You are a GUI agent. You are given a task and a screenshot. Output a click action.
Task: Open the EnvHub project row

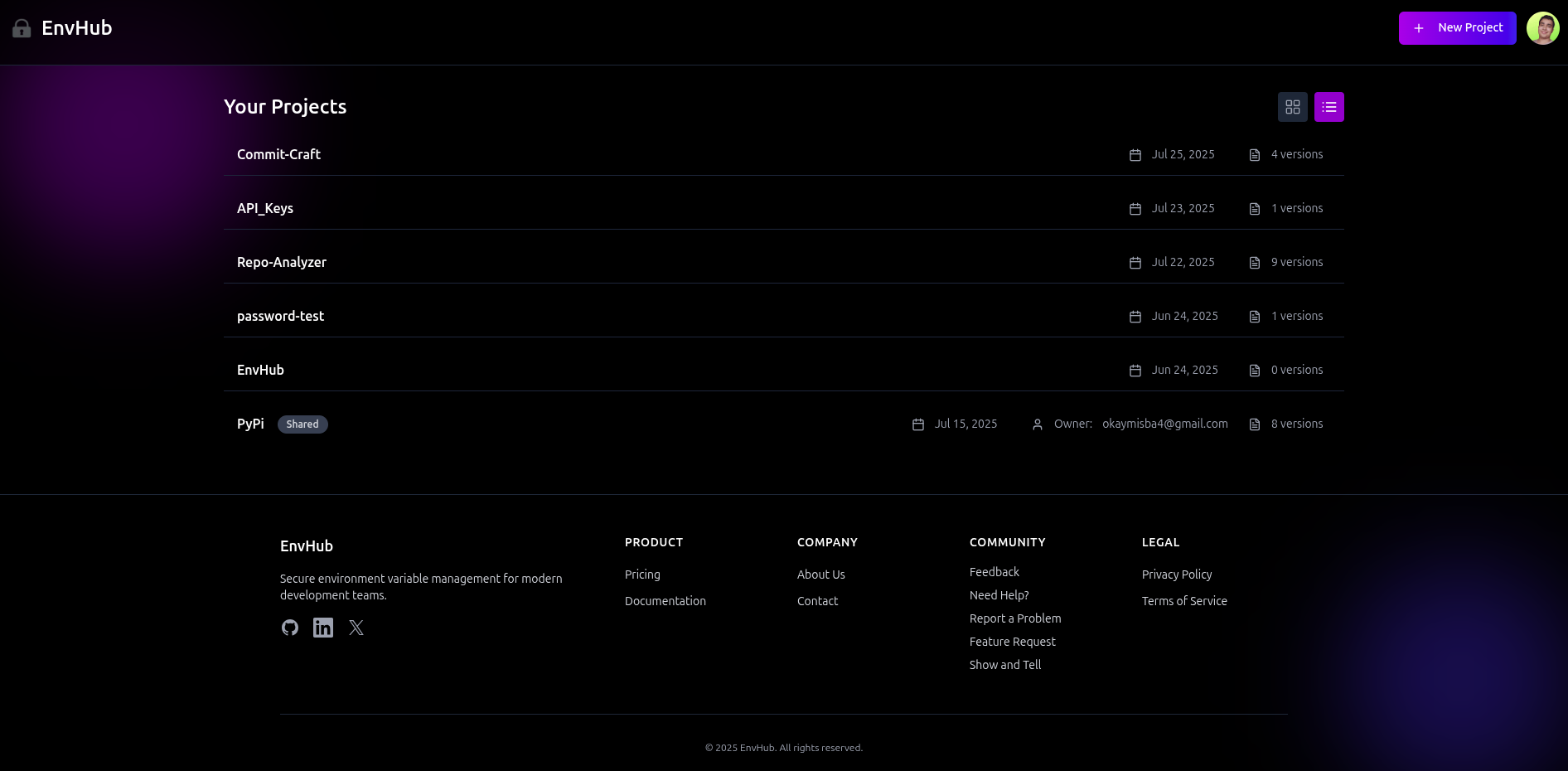pyautogui.click(x=784, y=370)
